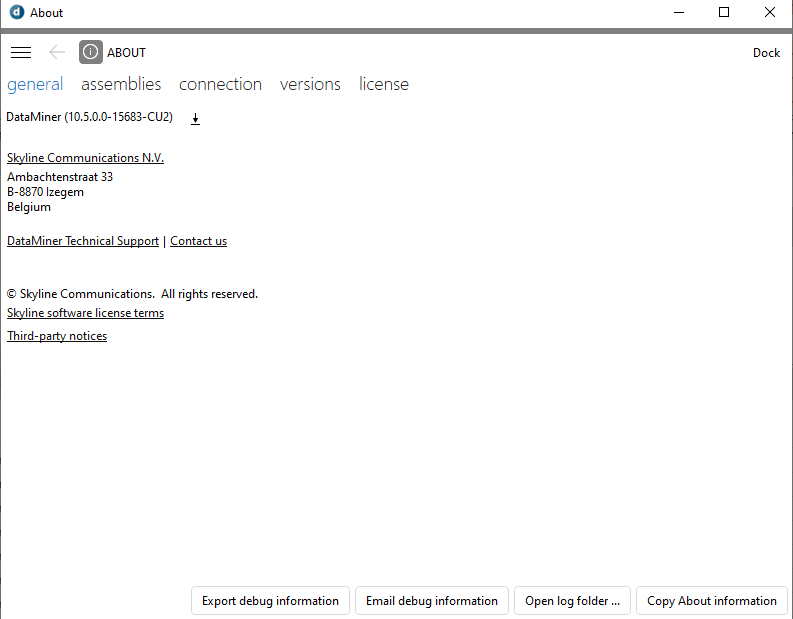Switch to the general tab
Image resolution: width=793 pixels, height=619 pixels.
35,84
